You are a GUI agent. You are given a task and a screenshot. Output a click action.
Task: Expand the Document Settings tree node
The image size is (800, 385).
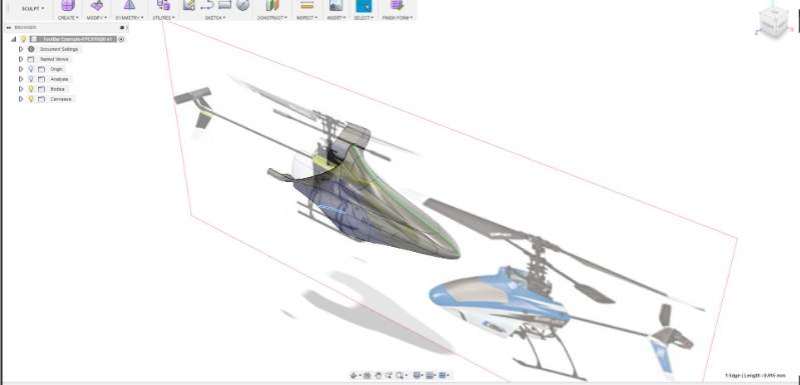[x=21, y=49]
